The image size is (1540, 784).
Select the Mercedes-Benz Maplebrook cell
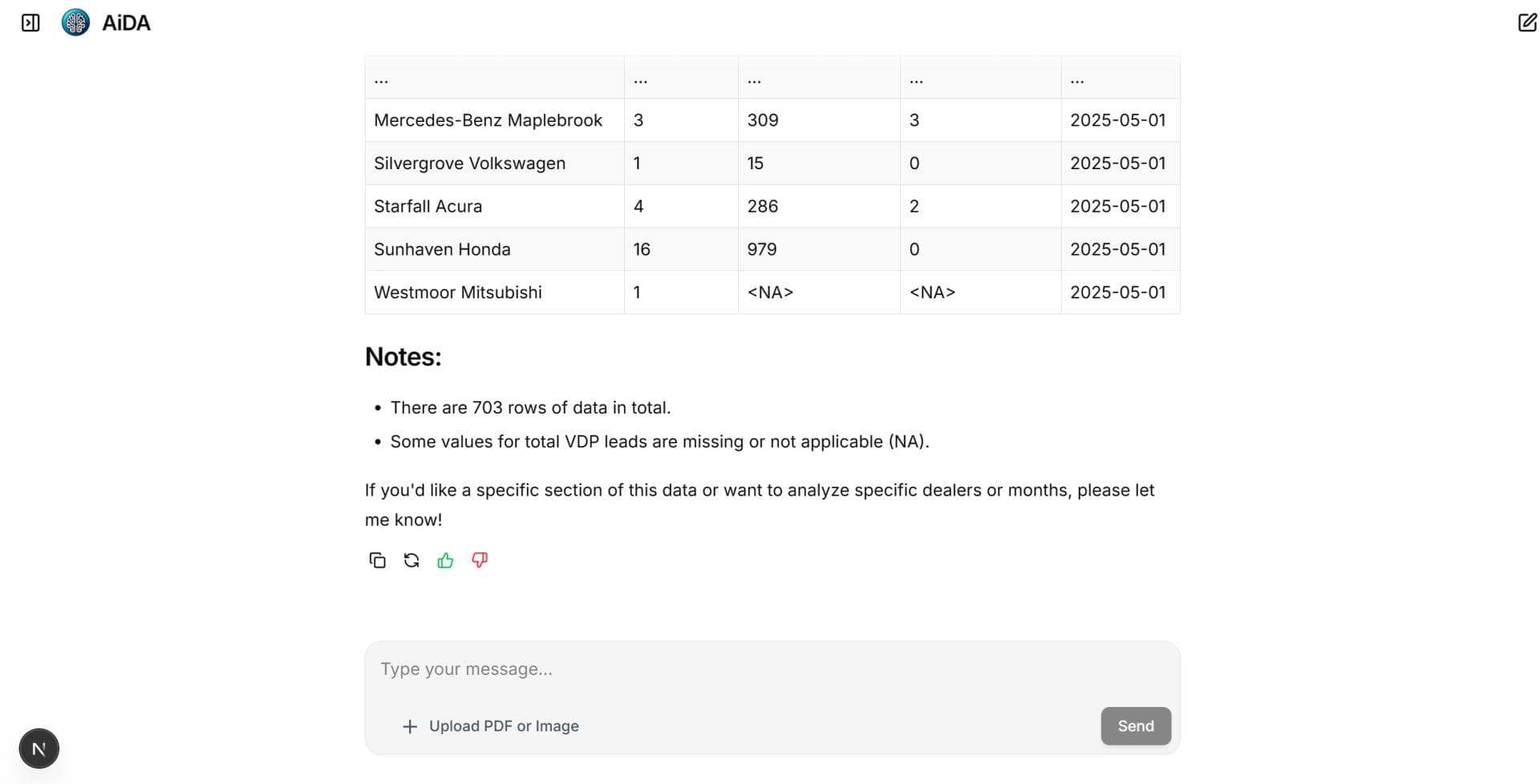point(494,120)
